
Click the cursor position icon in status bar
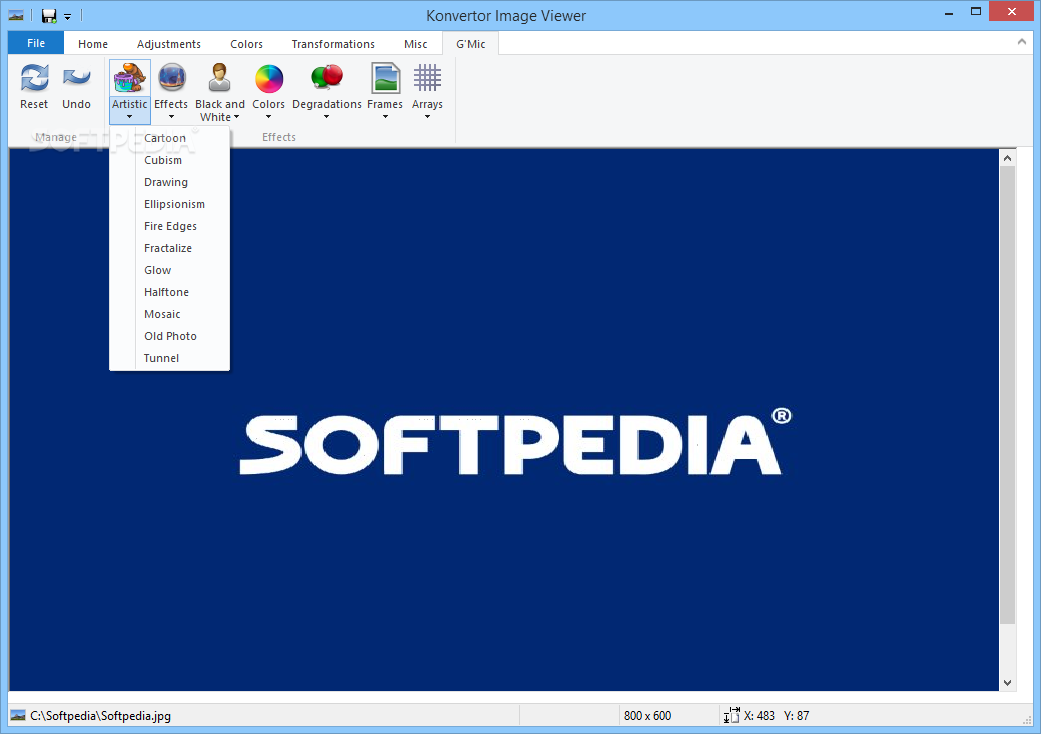pyautogui.click(x=731, y=715)
